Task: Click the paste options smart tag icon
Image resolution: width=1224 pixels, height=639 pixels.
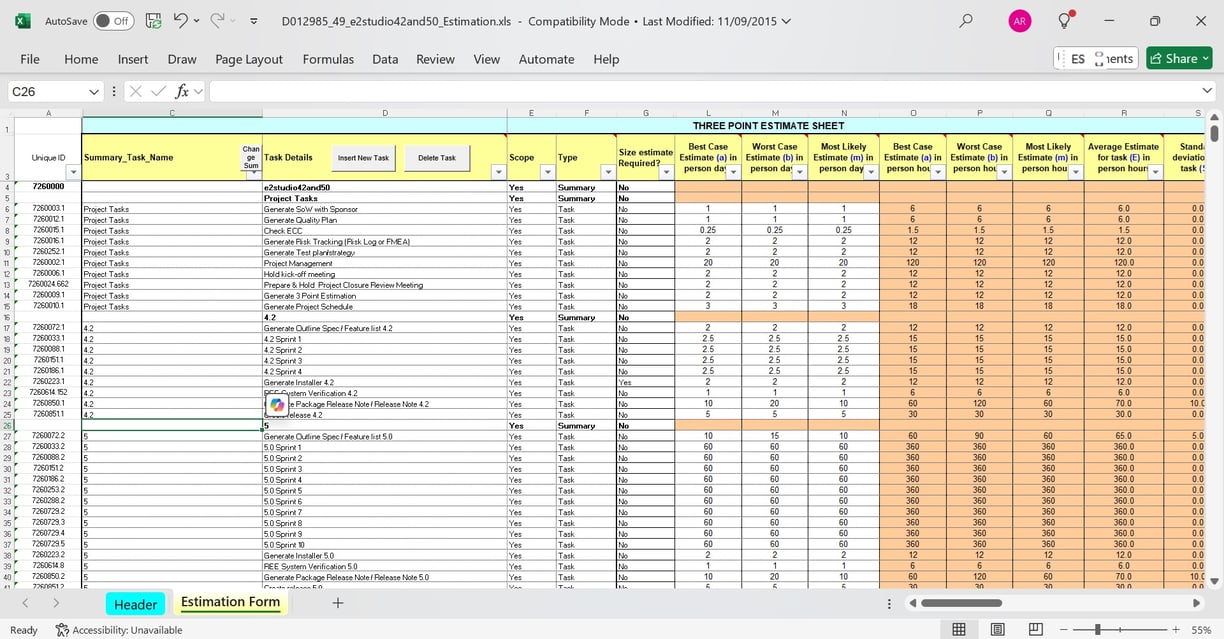Action: click(x=277, y=404)
